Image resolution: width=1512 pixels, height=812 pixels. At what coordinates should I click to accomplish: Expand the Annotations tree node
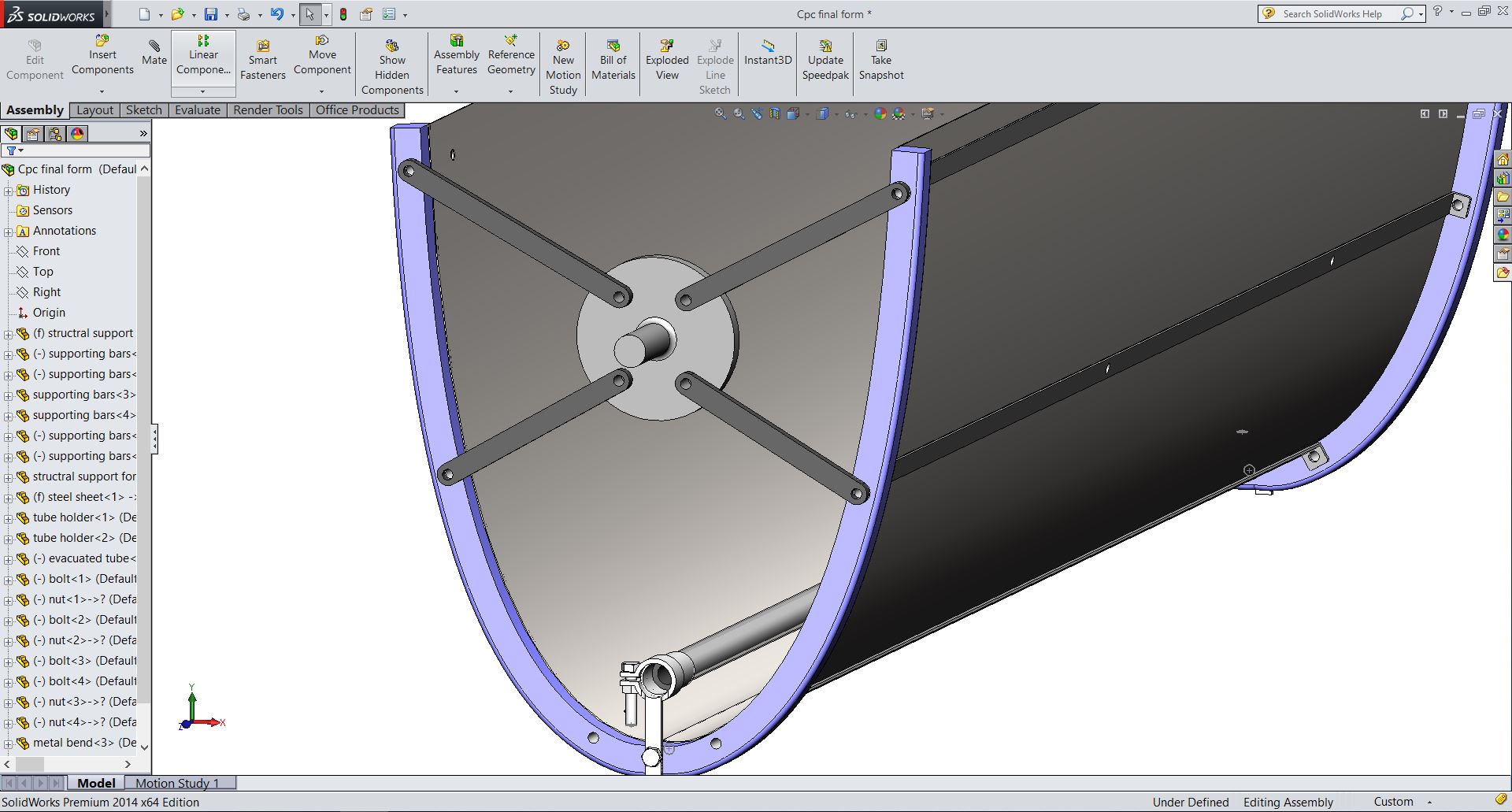tap(8, 232)
